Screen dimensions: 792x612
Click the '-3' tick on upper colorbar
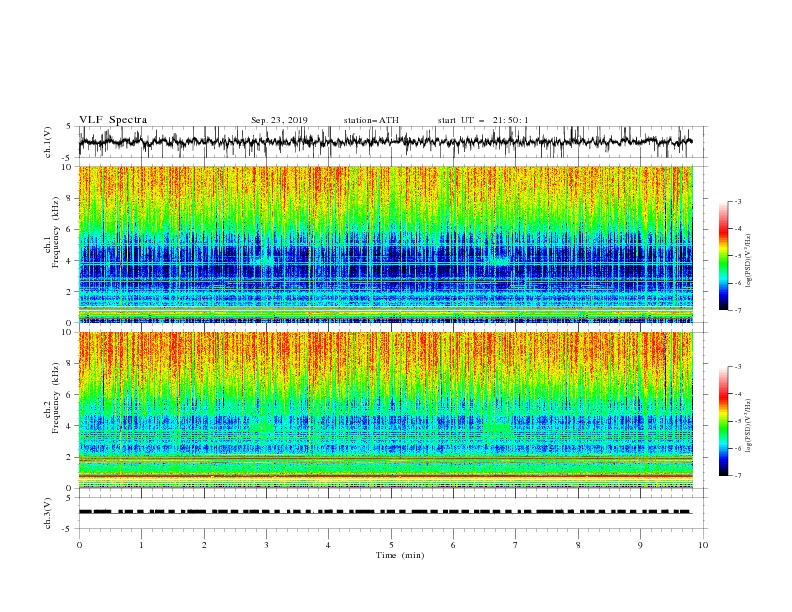tap(737, 201)
